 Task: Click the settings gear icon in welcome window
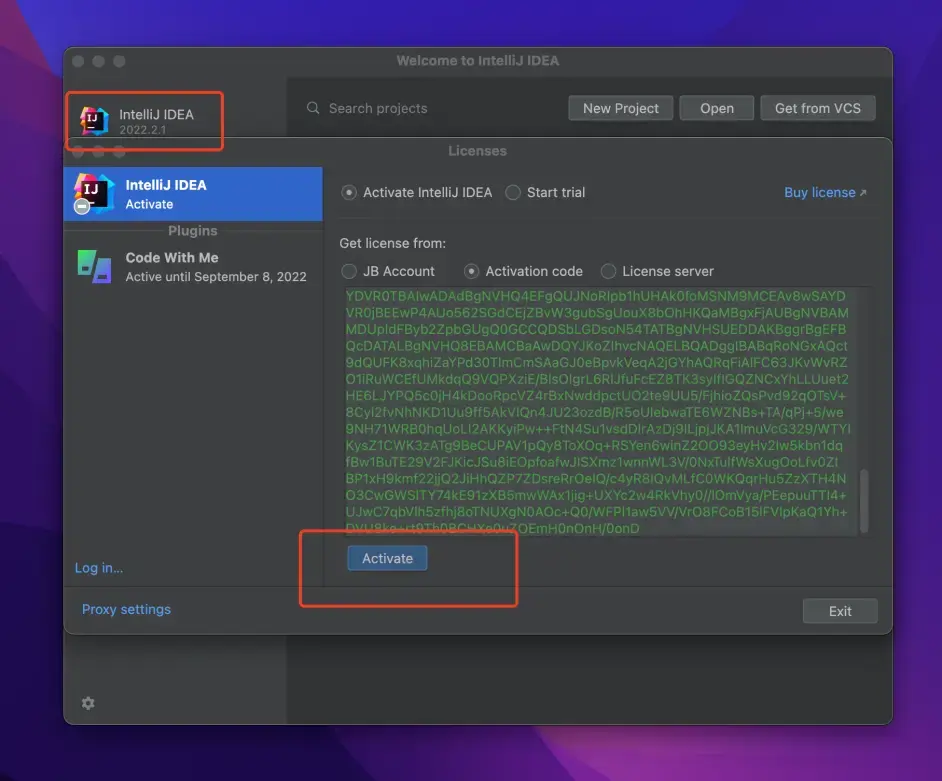pyautogui.click(x=88, y=703)
